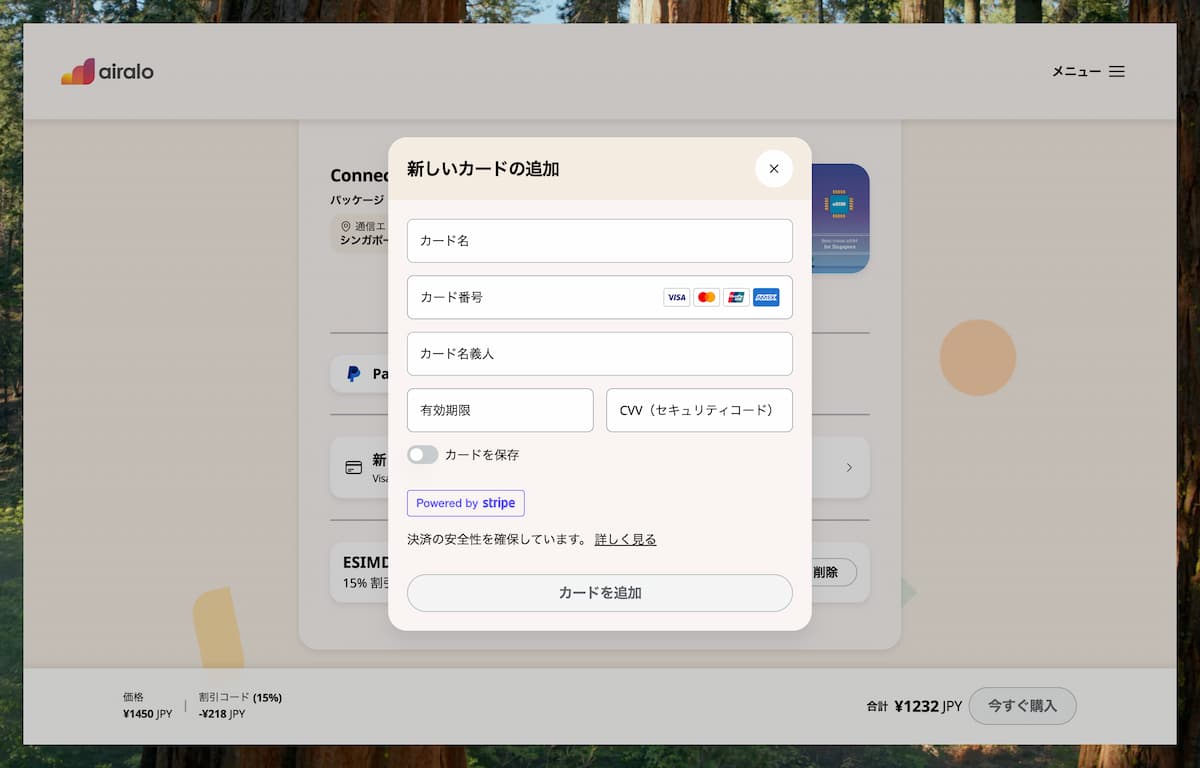Expand the new card row chevron
The image size is (1200, 768).
[x=849, y=467]
